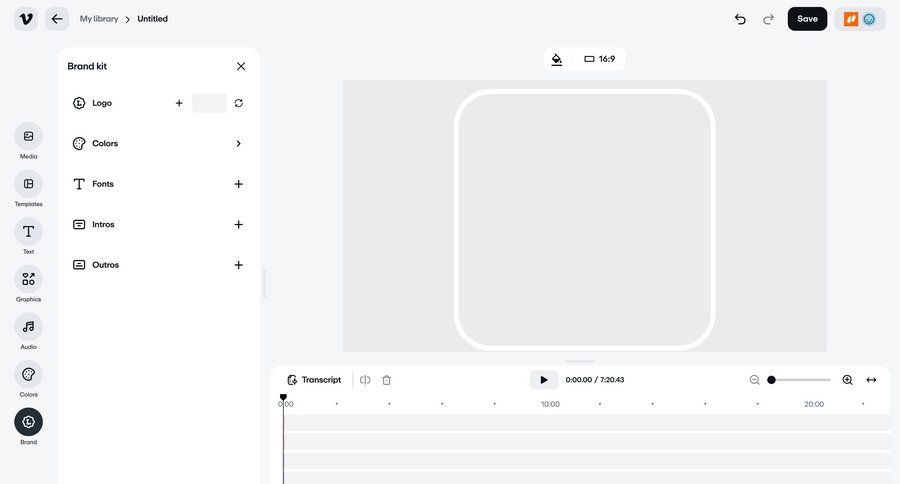900x484 pixels.
Task: Select the Untitled project title
Action: pos(152,19)
